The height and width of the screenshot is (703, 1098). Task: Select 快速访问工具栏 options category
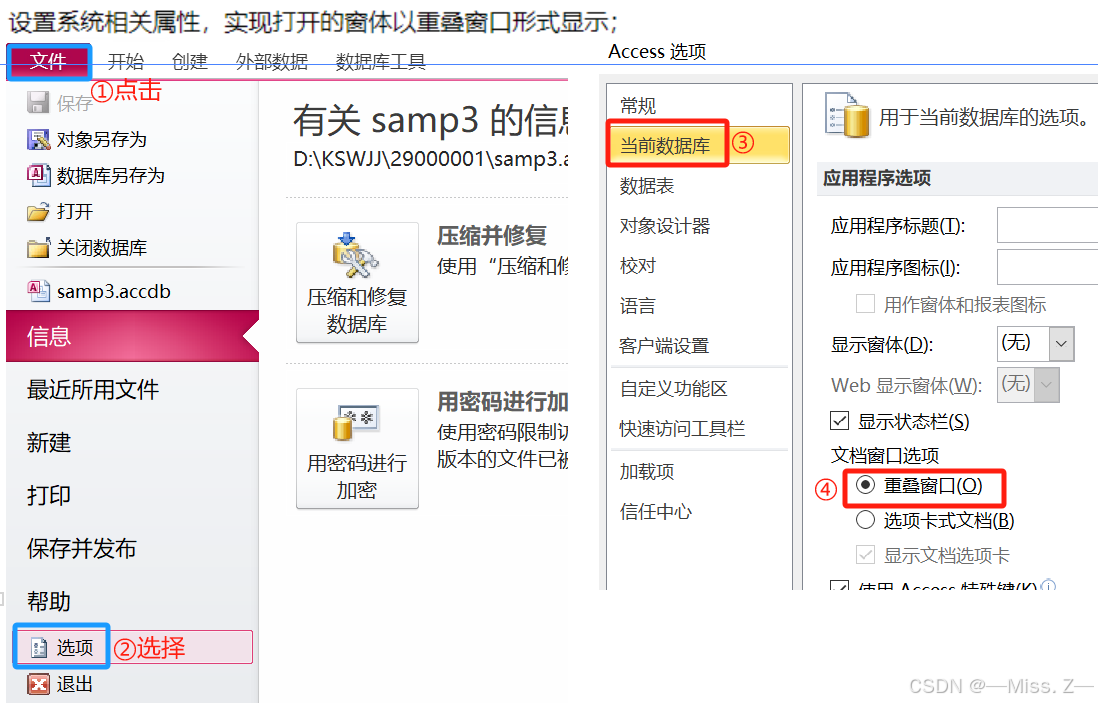pyautogui.click(x=682, y=428)
